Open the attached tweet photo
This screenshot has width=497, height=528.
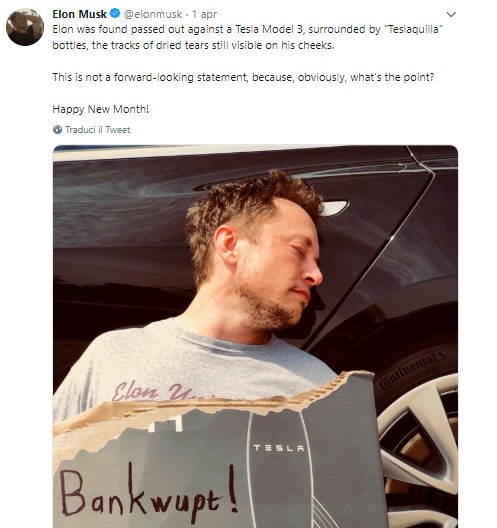click(x=255, y=336)
